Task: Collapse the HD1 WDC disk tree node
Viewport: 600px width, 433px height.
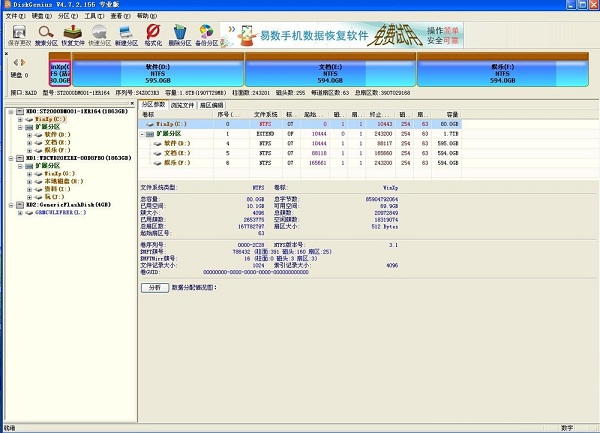Action: click(x=8, y=157)
